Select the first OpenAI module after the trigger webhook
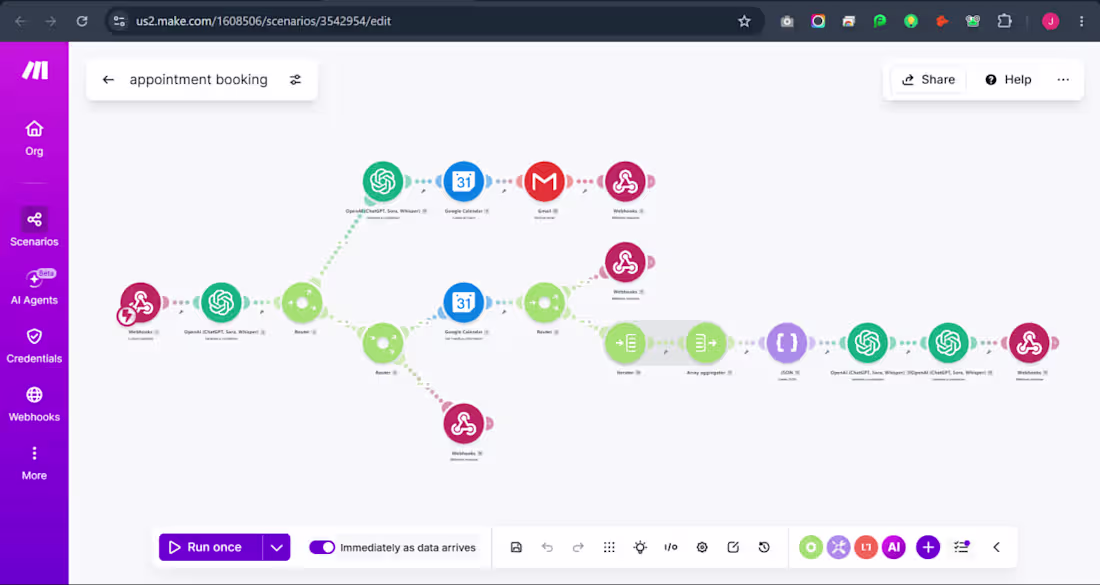 point(221,303)
